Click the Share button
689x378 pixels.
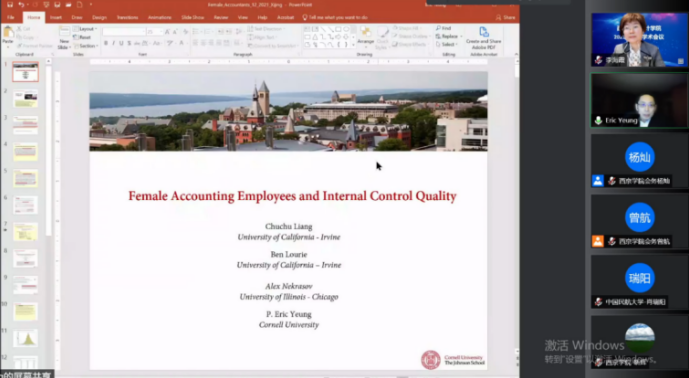point(505,18)
